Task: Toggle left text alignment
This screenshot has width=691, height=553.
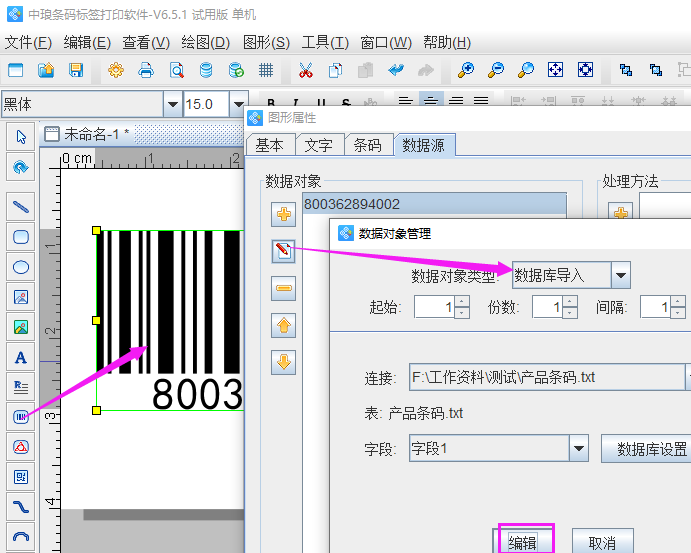Action: 405,101
